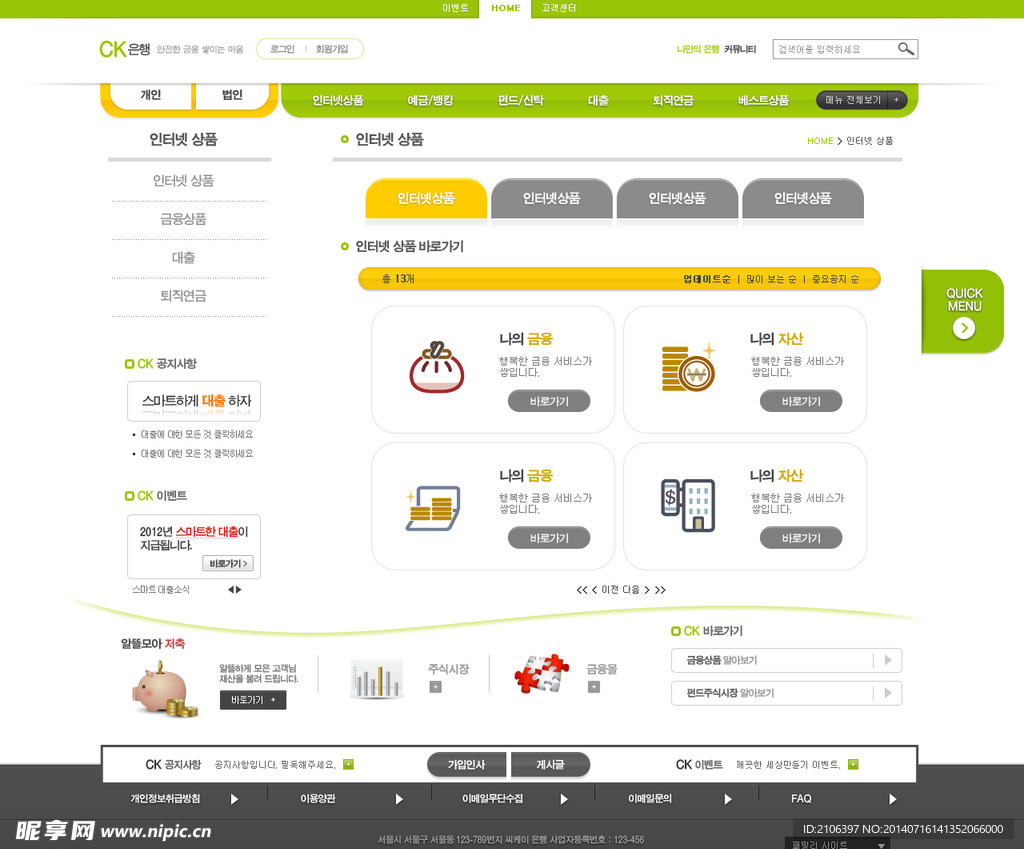Sort by 많이 보는 순
The image size is (1024, 849).
coord(771,279)
